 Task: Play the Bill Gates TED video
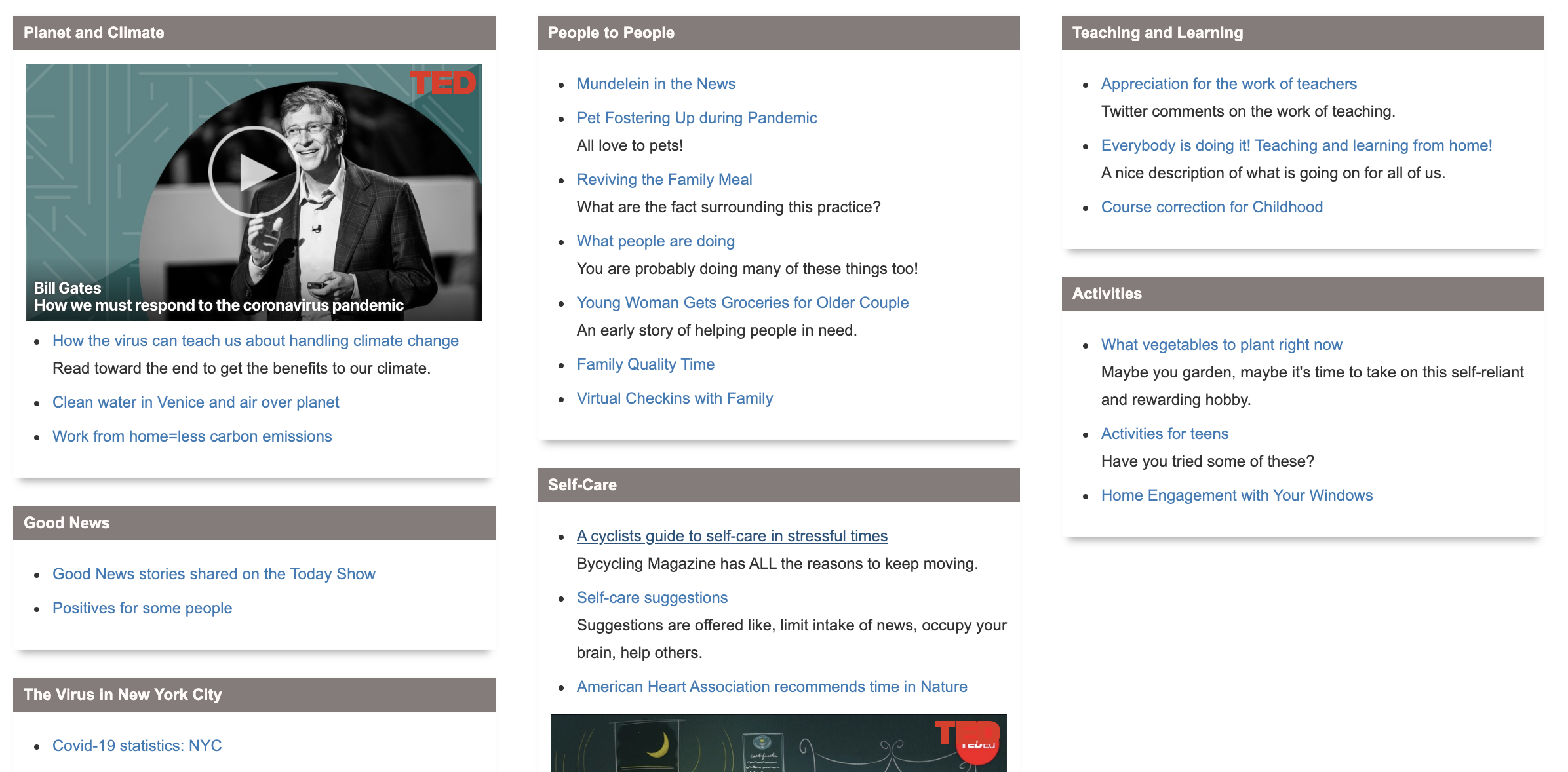point(254,172)
